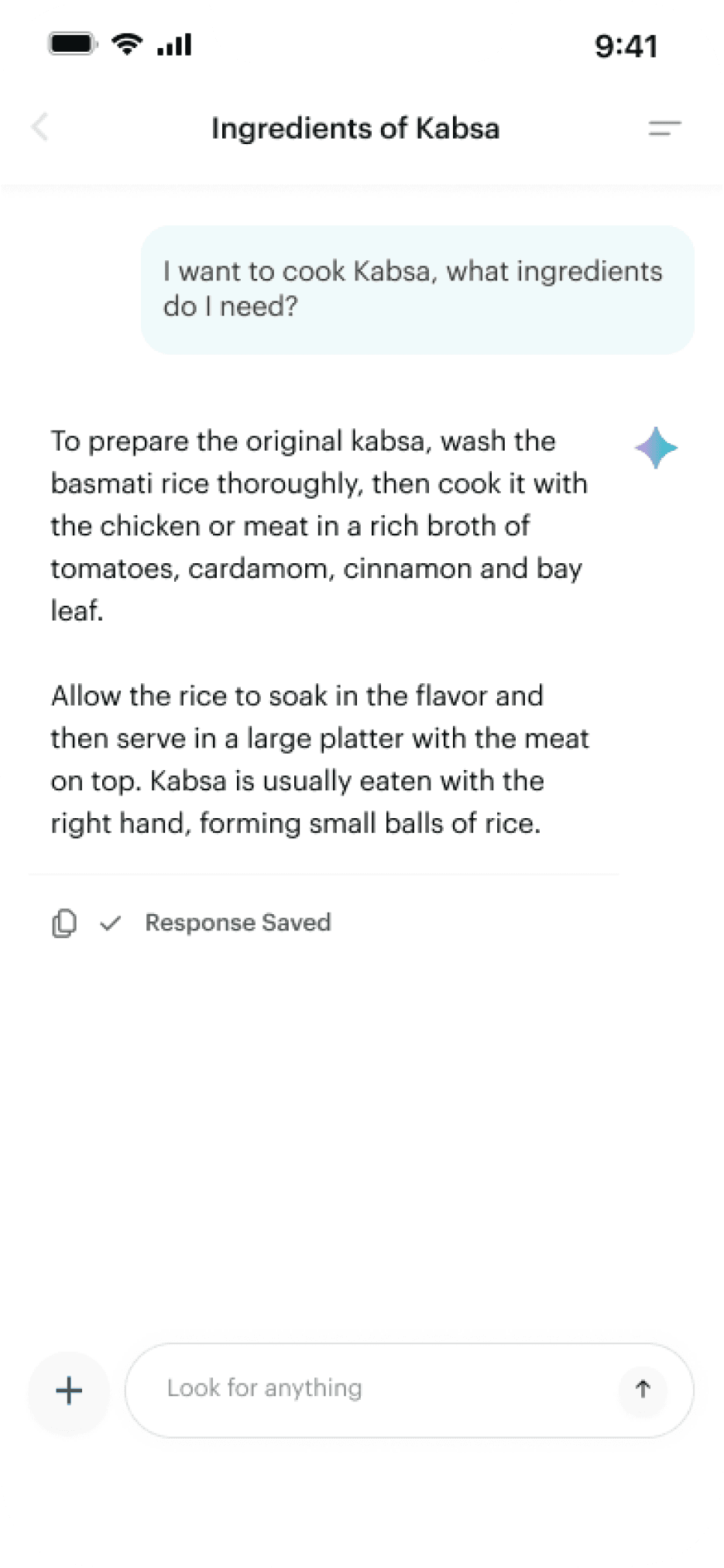
Task: Send message with the up arrow
Action: 643,1389
